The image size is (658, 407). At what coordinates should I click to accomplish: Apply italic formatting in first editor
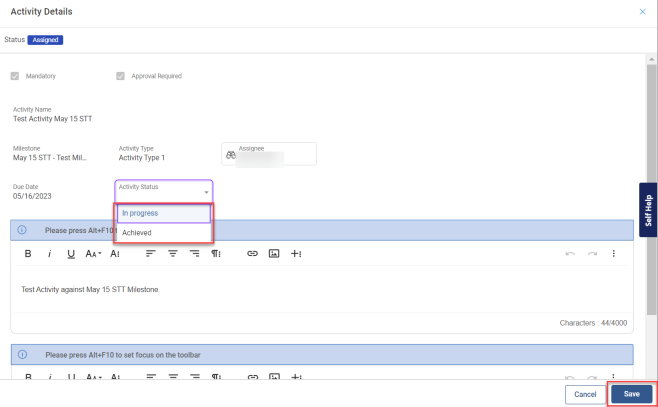(49, 254)
